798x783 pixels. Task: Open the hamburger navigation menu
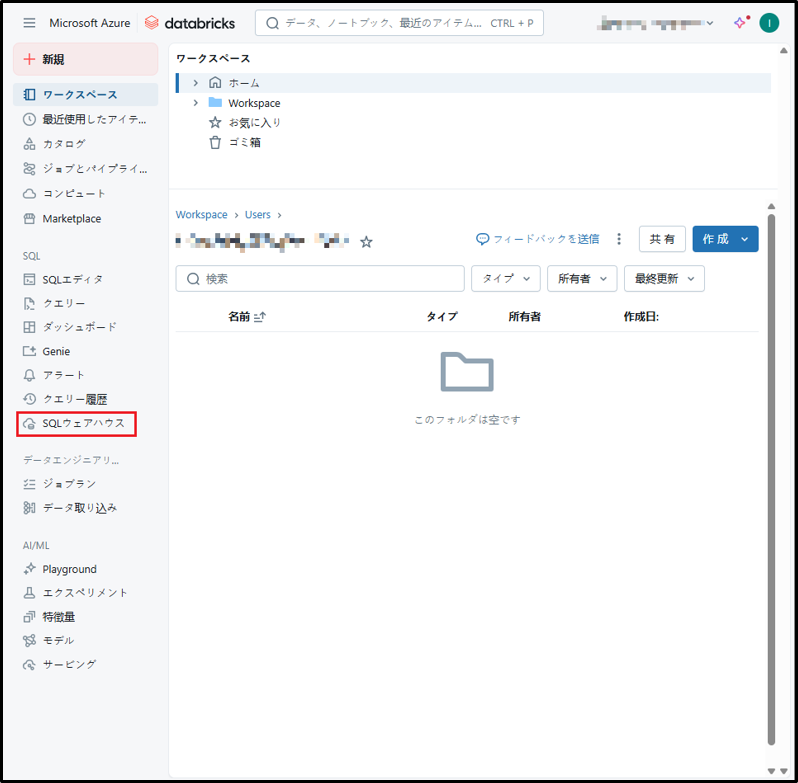pyautogui.click(x=30, y=23)
